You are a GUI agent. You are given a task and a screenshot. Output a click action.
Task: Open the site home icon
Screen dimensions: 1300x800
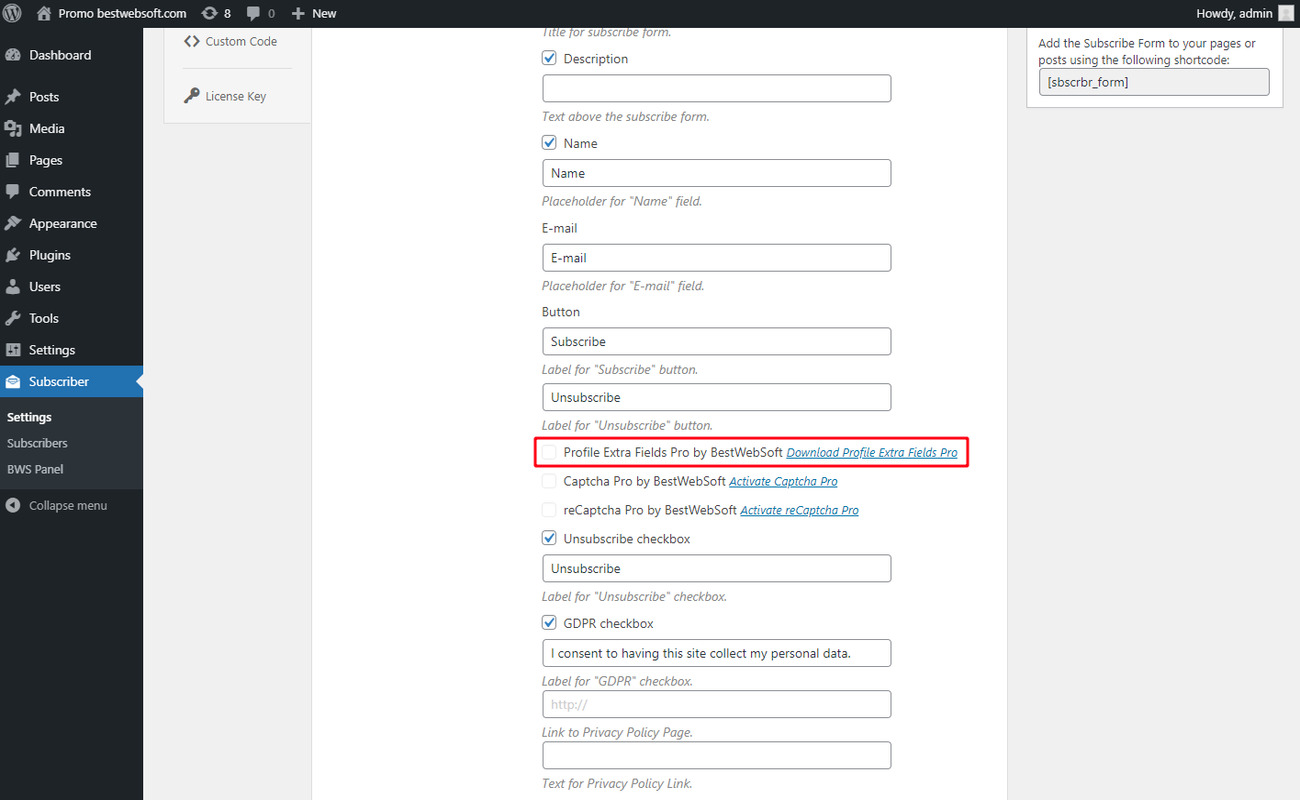[44, 13]
